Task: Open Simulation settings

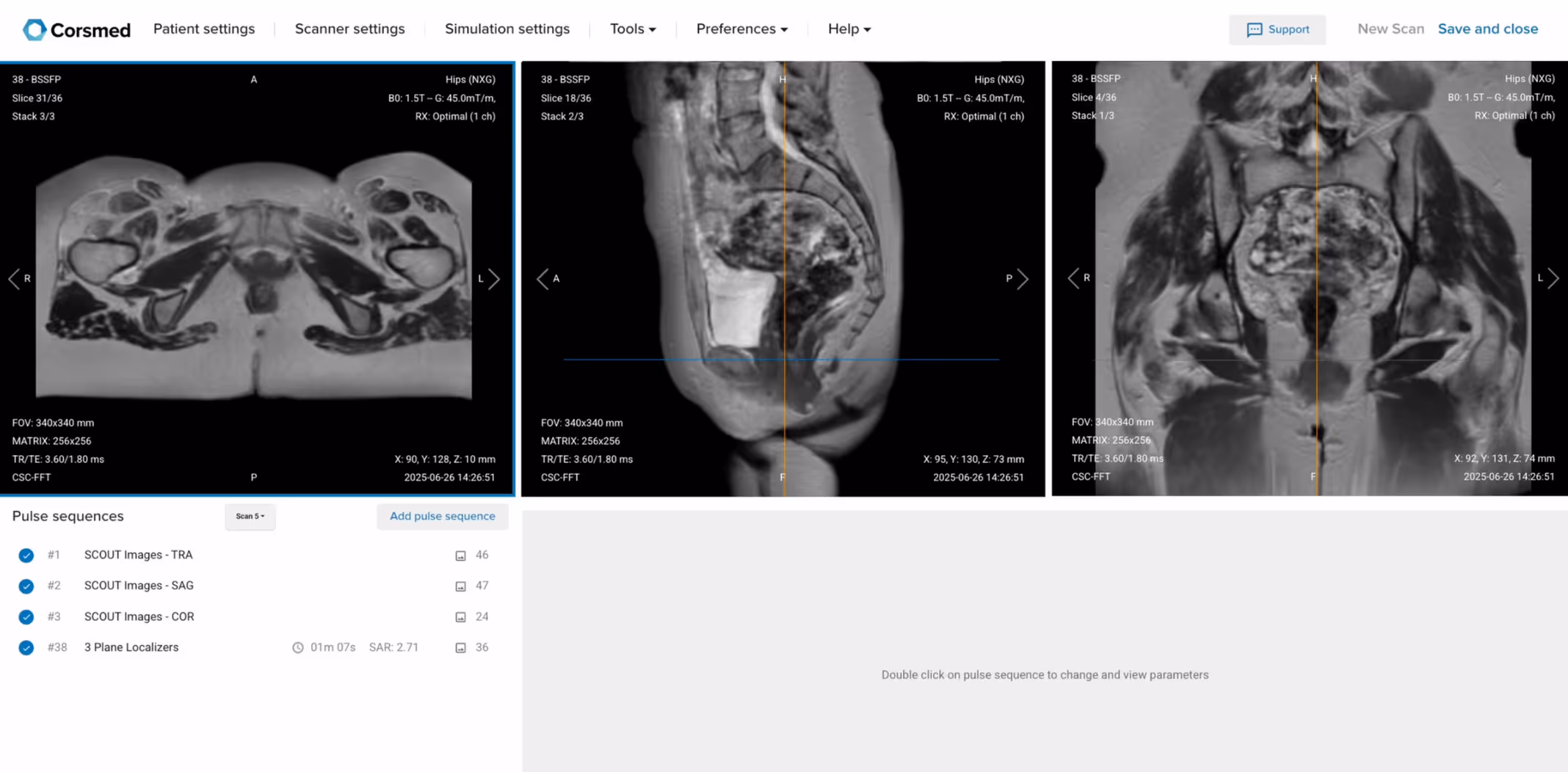Action: pyautogui.click(x=507, y=29)
